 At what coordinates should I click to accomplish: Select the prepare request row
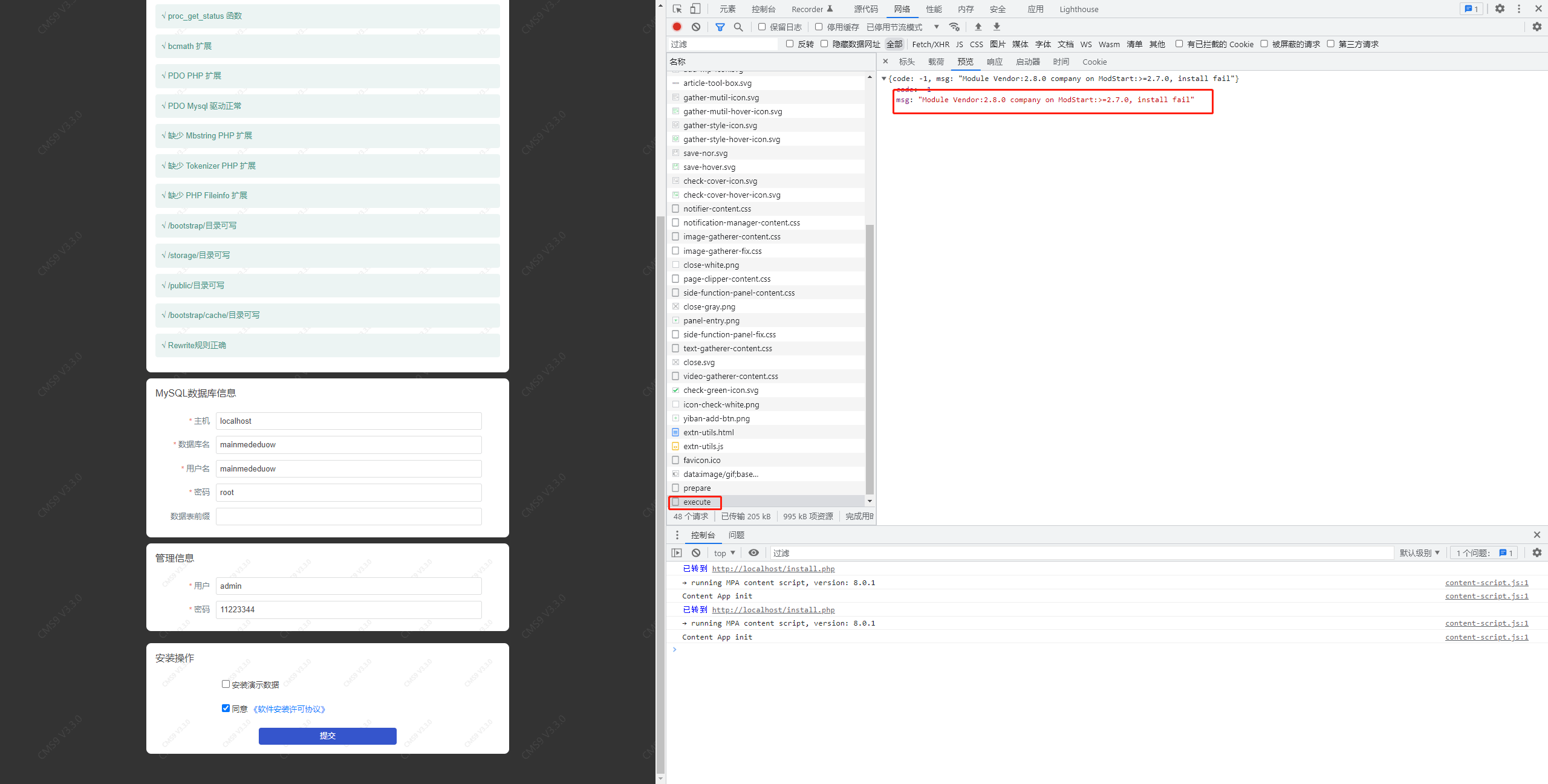tap(767, 488)
